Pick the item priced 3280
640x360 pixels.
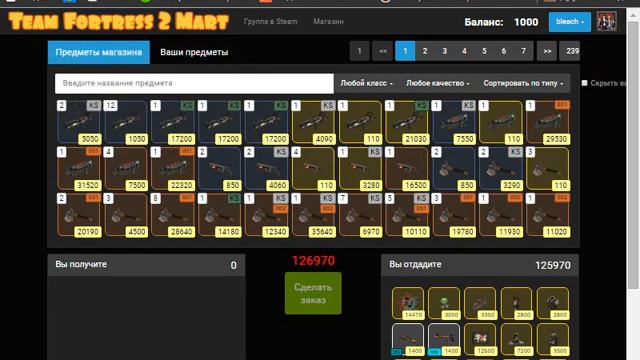360,169
